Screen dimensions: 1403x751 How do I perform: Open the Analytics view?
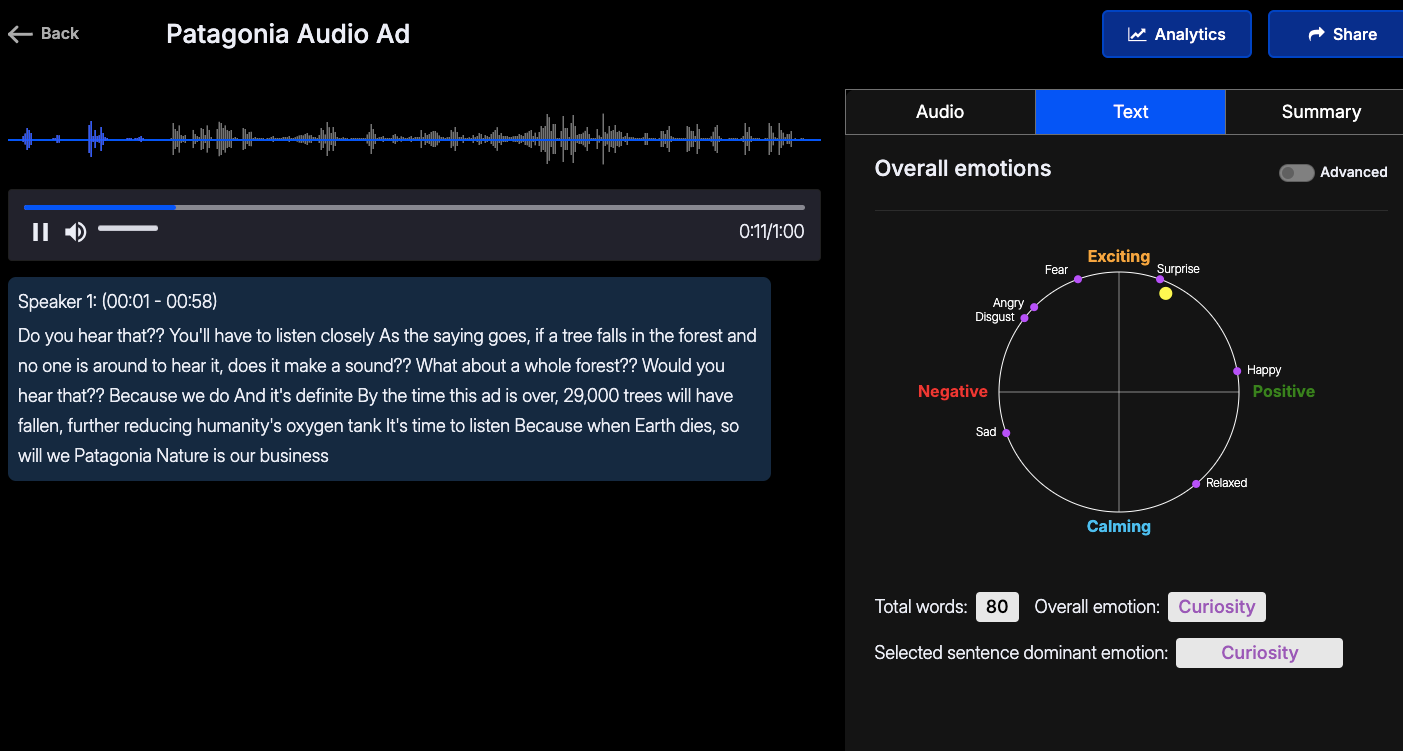point(1177,34)
